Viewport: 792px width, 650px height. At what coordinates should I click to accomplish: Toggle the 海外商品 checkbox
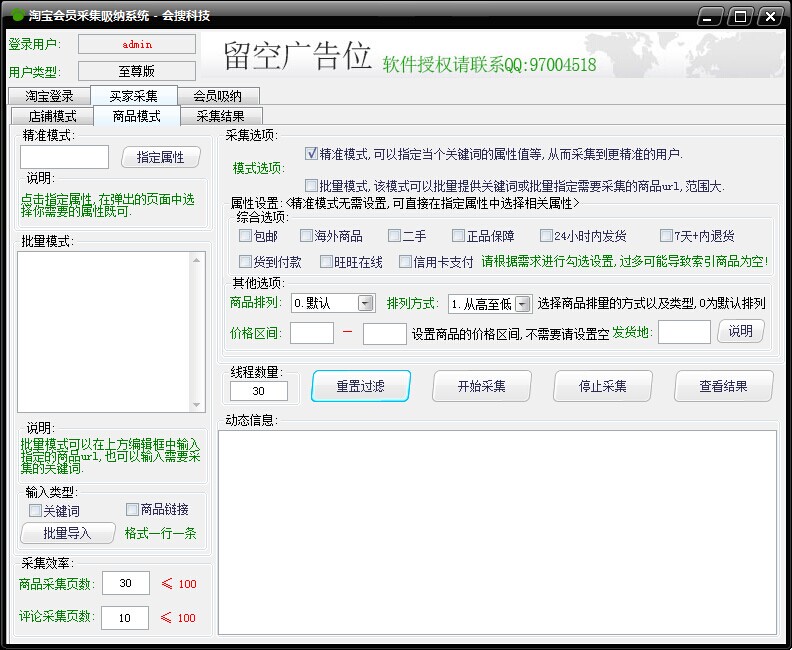tap(306, 235)
